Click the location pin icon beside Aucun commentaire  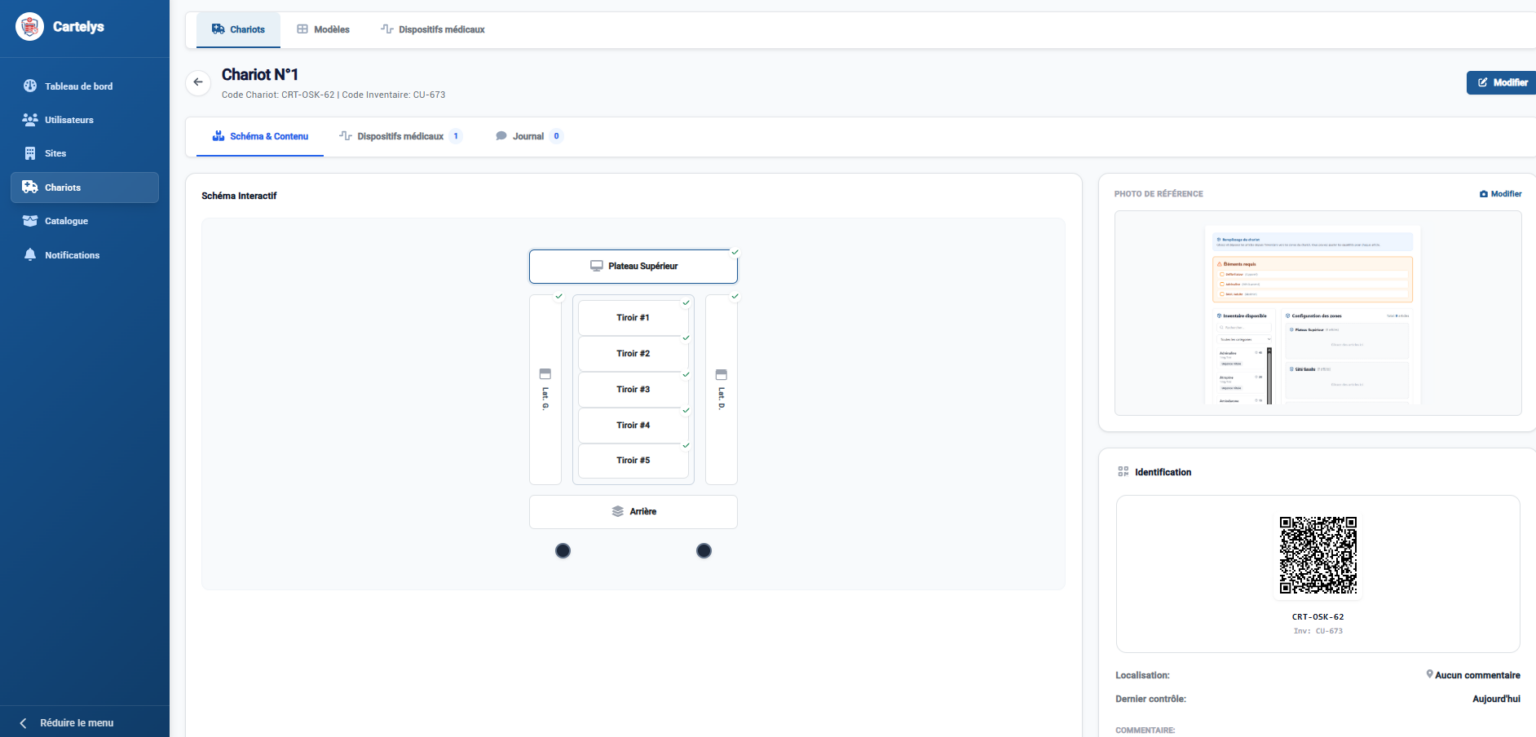pos(1430,675)
